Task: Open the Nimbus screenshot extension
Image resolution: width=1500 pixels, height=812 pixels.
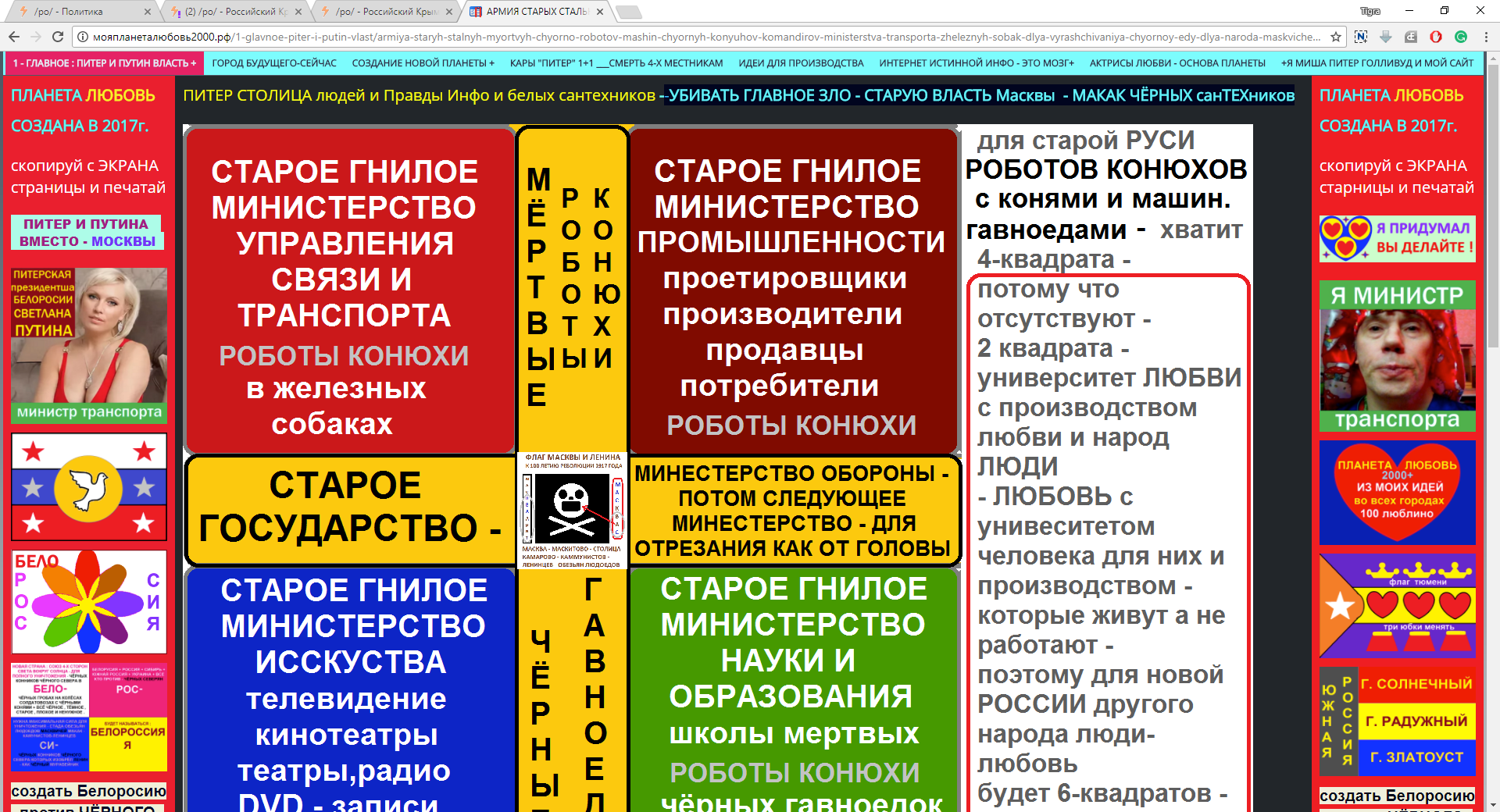Action: (x=1361, y=37)
